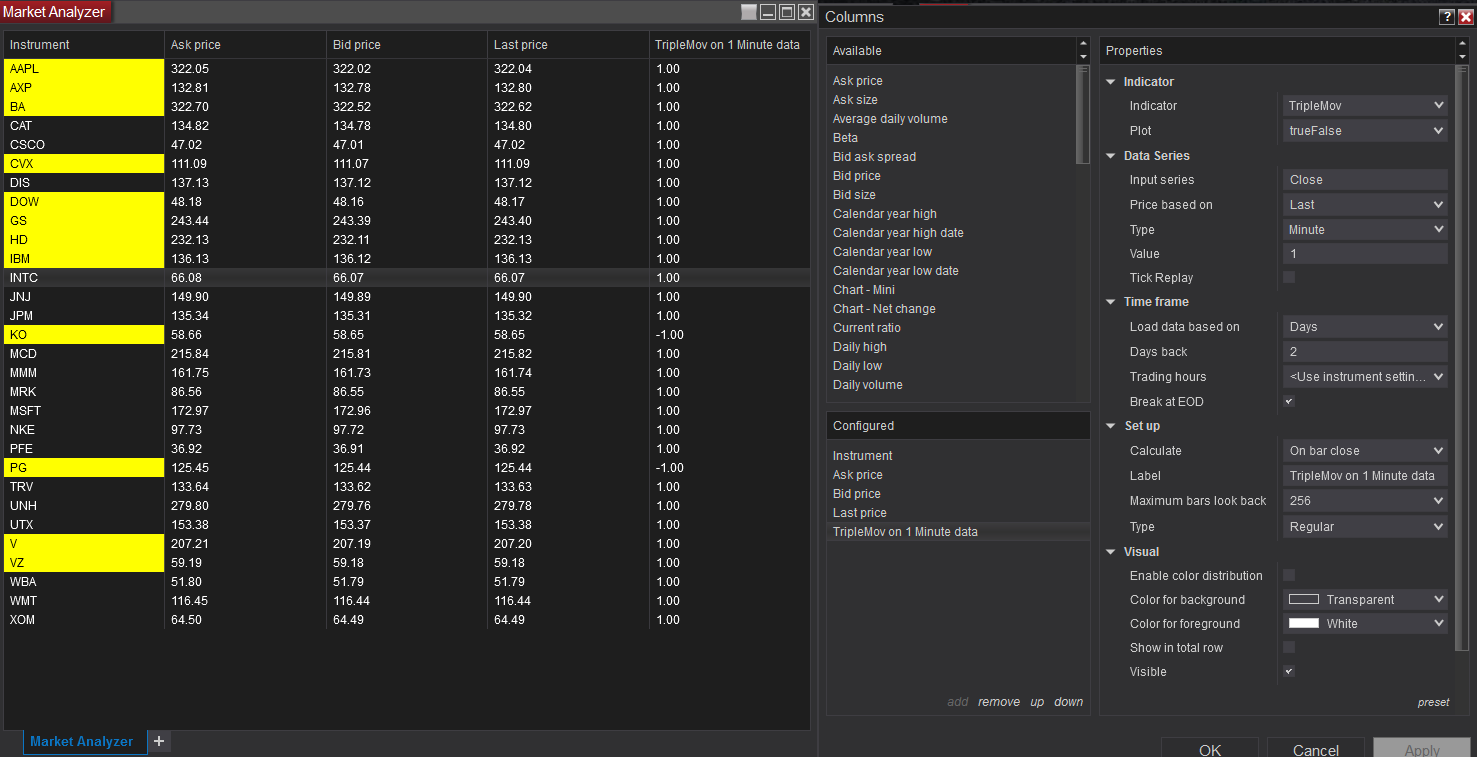Select Beta in Available list
Viewport: 1477px width, 757px height.
(x=845, y=138)
